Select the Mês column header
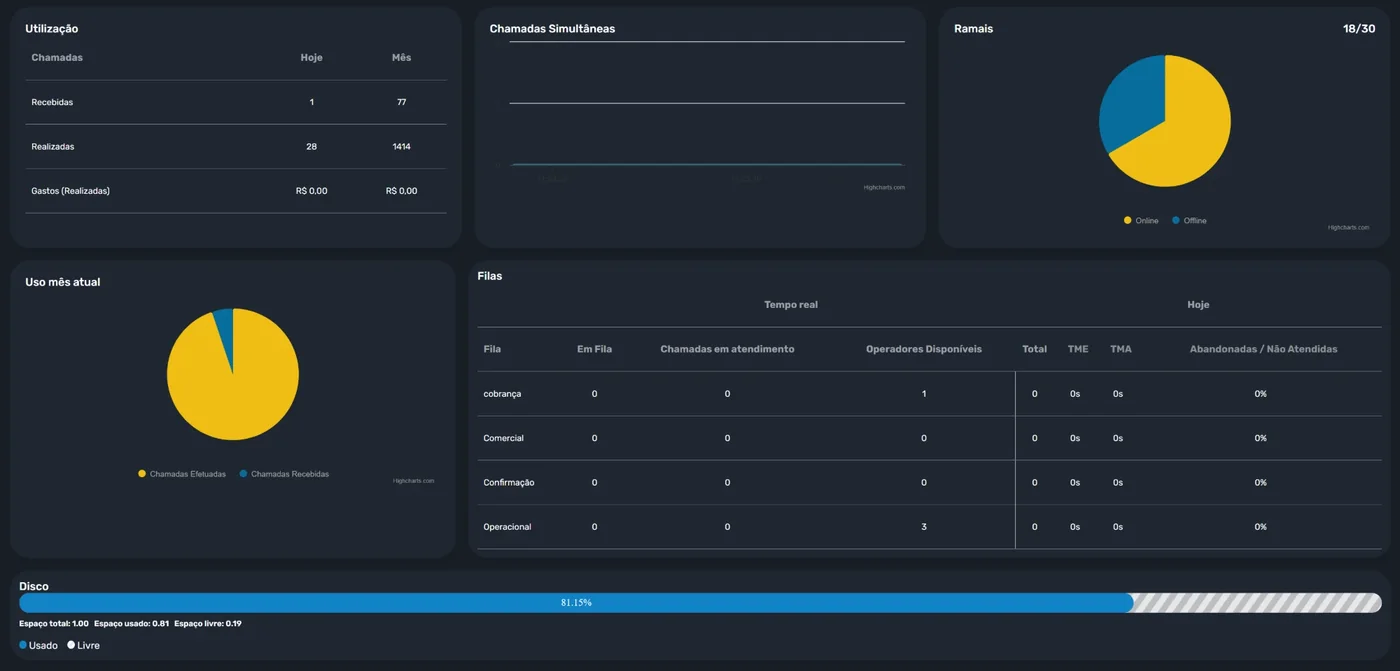This screenshot has height=671, width=1400. [x=401, y=57]
